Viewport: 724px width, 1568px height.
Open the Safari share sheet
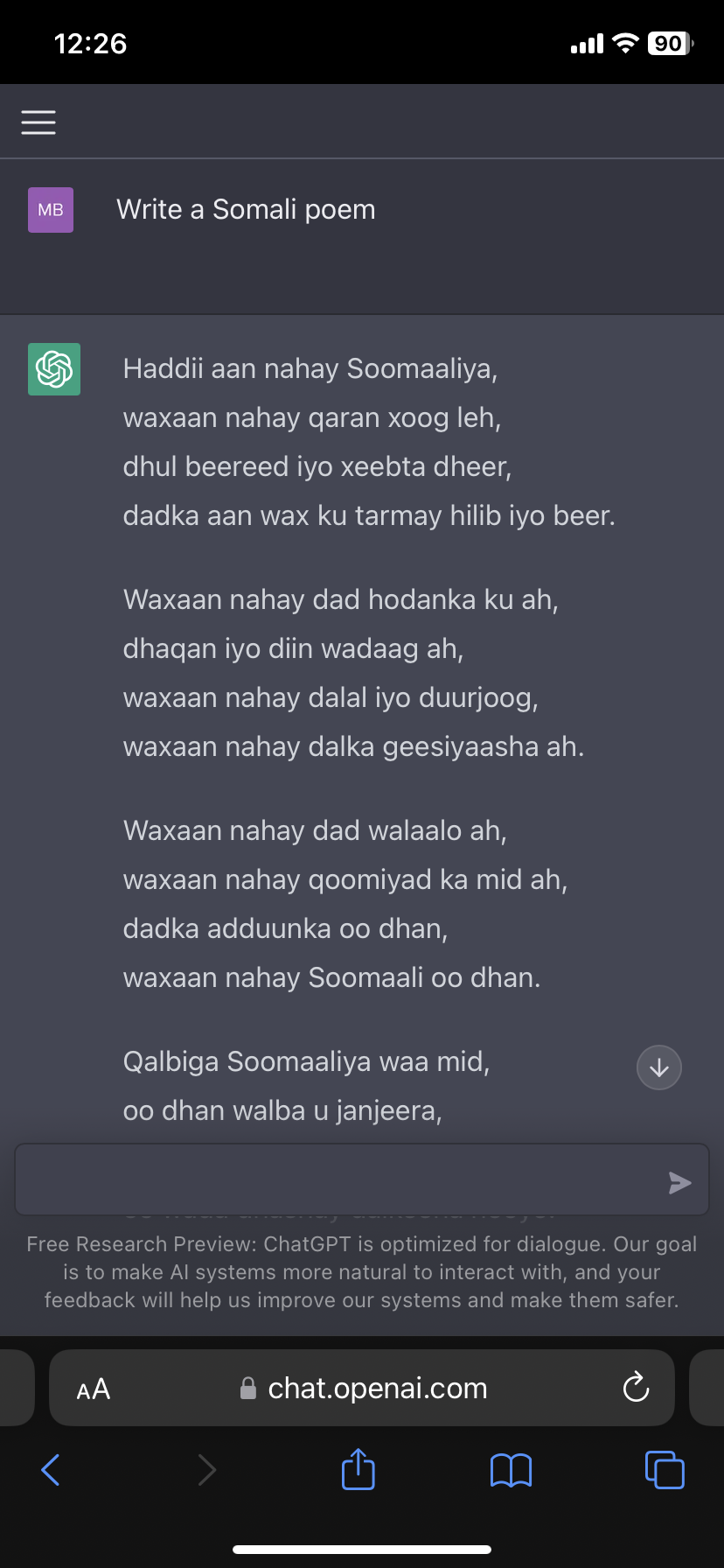(x=359, y=1469)
